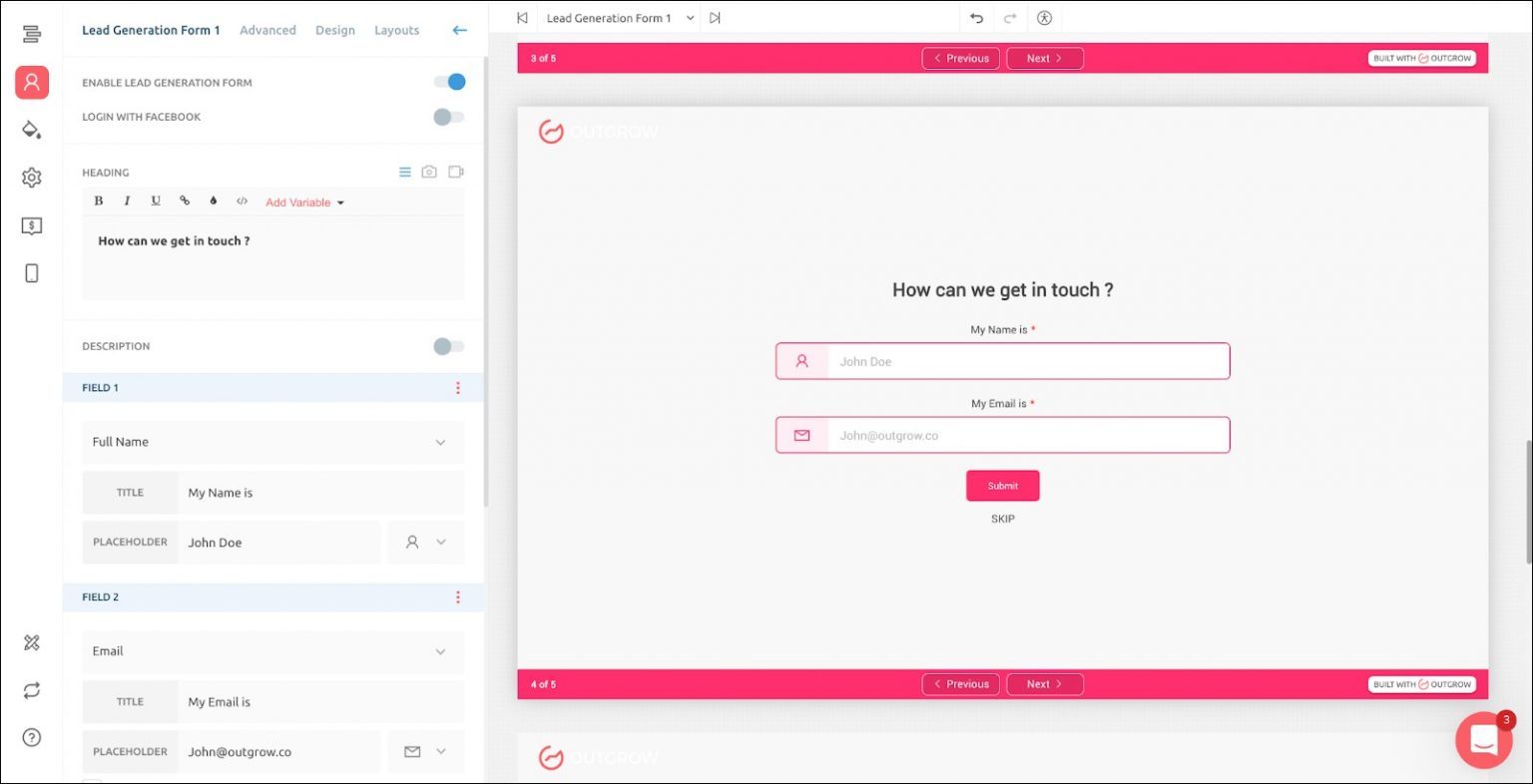Click the undo arrow in top toolbar
Image resolution: width=1533 pixels, height=784 pixels.
976,18
